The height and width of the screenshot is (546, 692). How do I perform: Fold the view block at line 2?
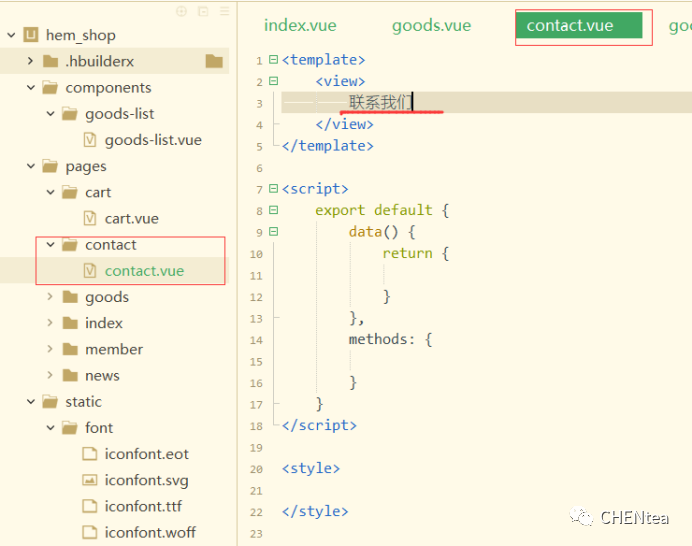tap(274, 81)
